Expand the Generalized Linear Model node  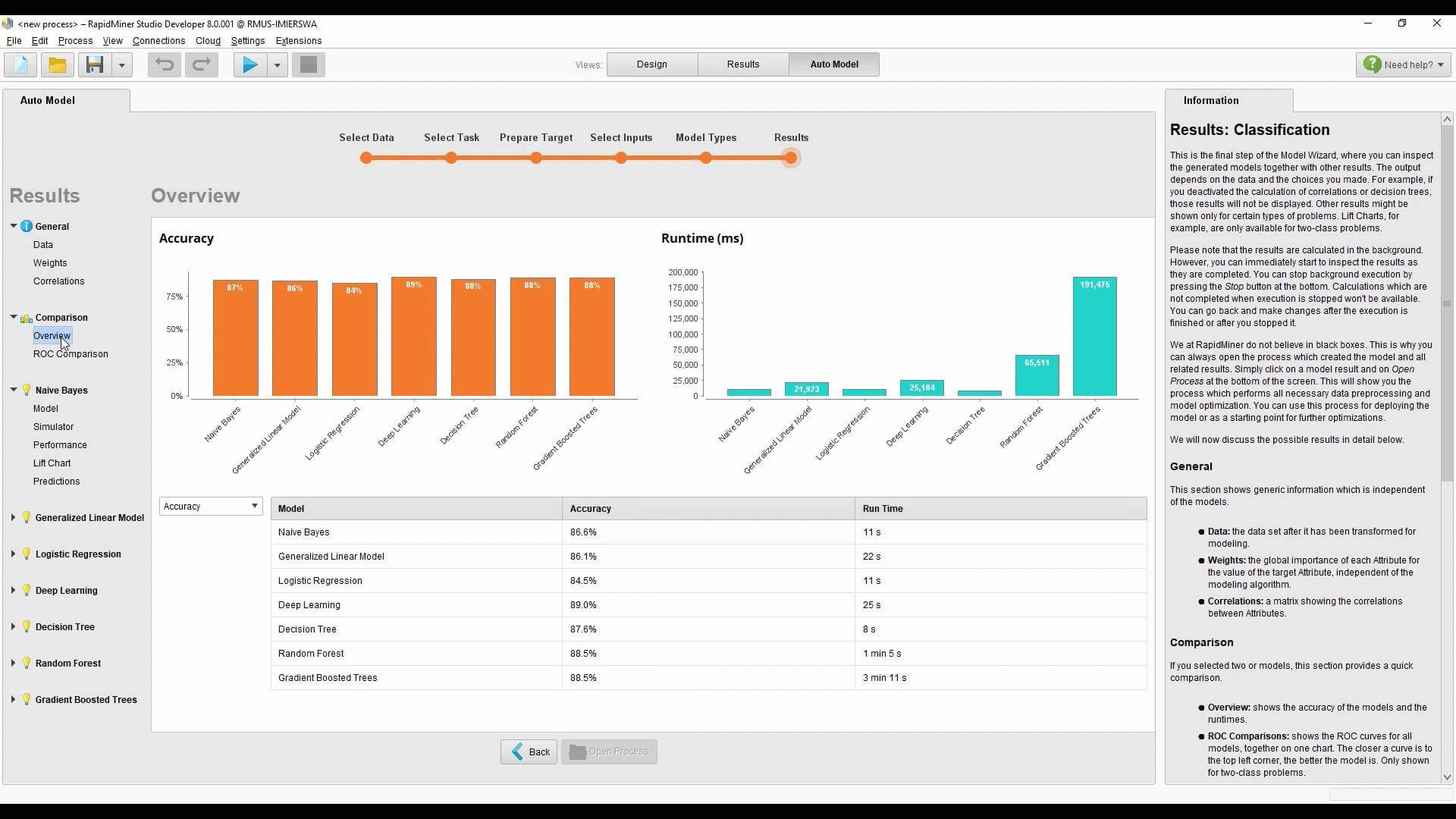point(13,517)
